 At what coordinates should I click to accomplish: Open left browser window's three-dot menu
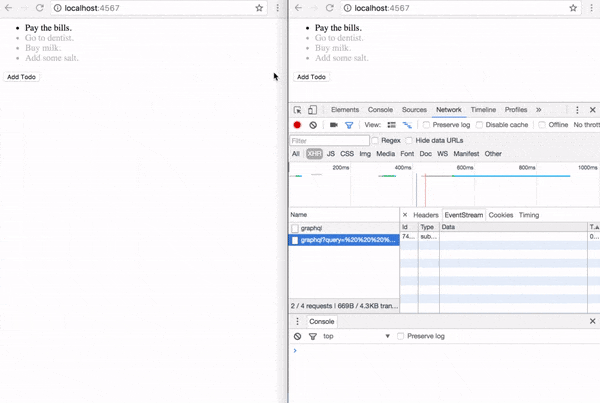[278, 8]
